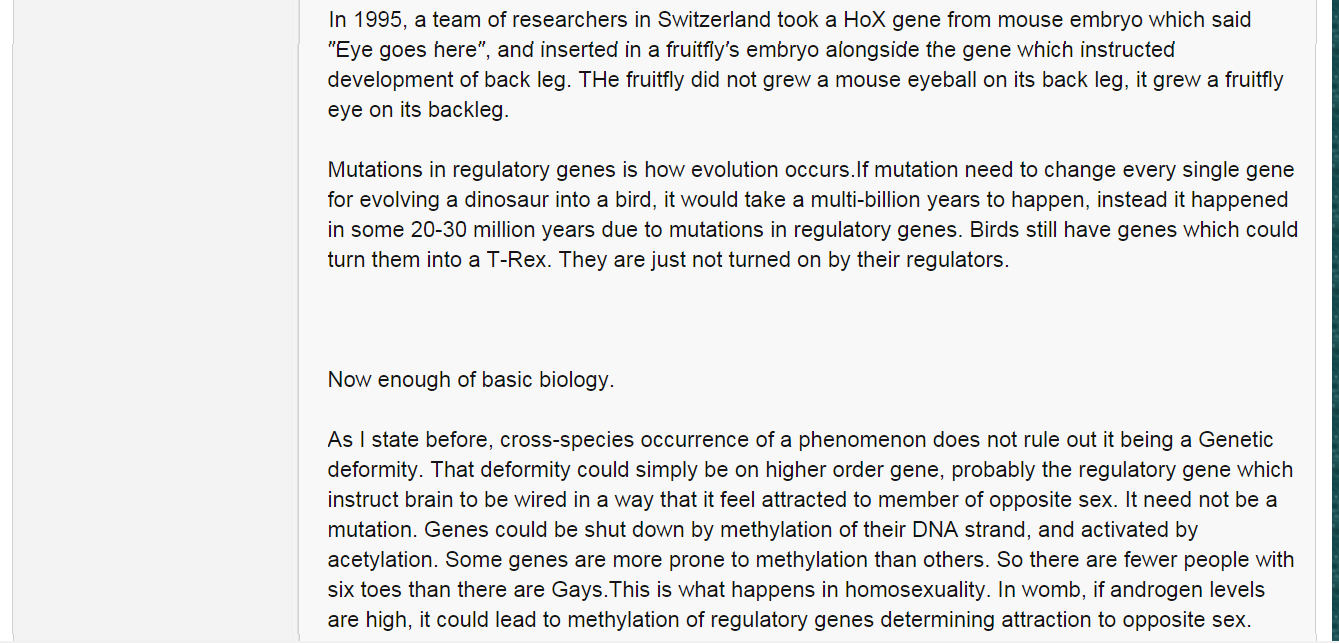Click the year "1995" in the first paragraph
This screenshot has height=643, width=1339.
(375, 20)
